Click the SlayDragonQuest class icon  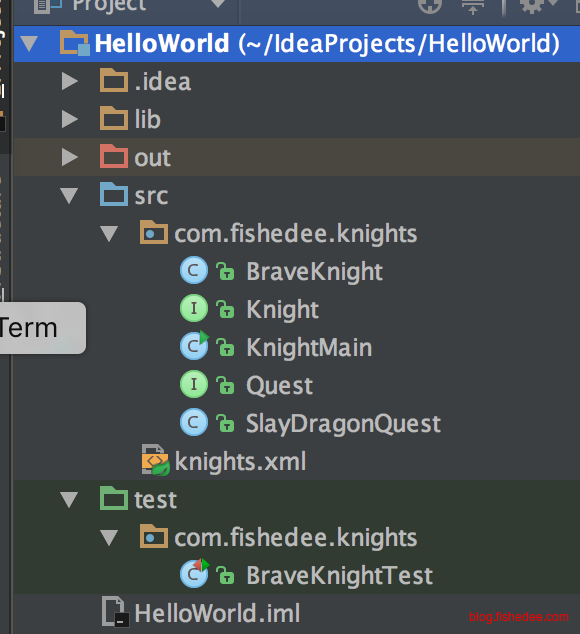click(x=194, y=422)
